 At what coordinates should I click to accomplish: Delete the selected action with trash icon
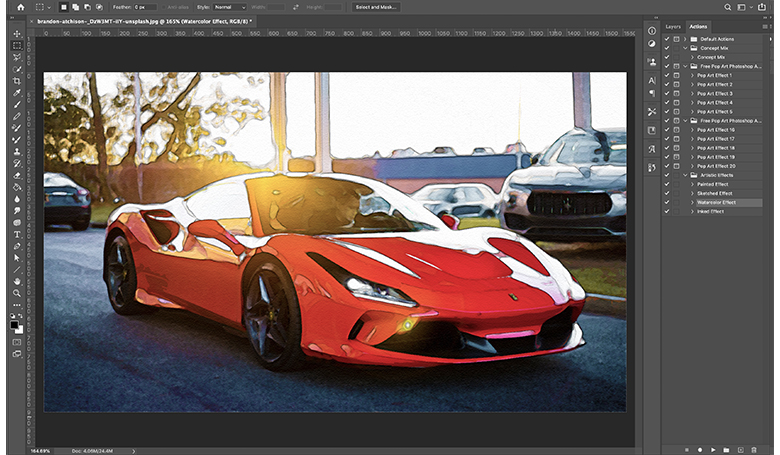pos(754,450)
